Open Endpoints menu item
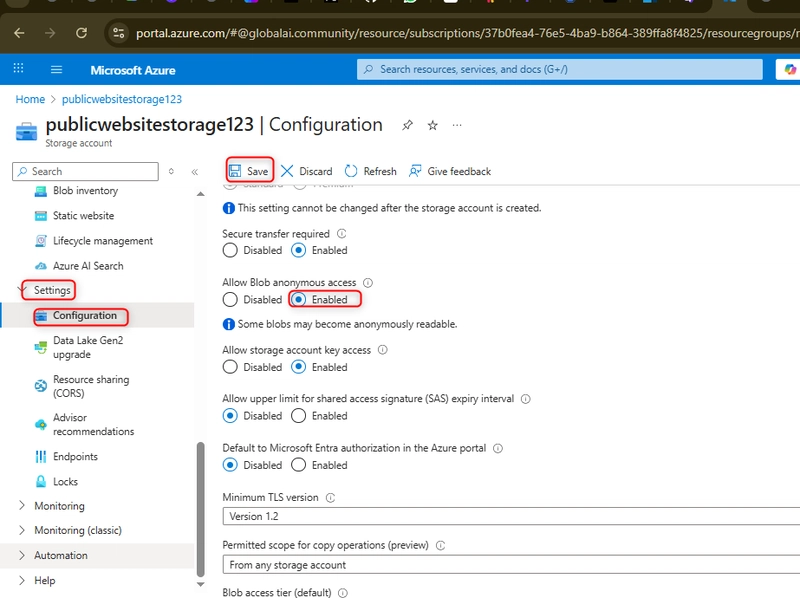800x598 pixels. 75,457
